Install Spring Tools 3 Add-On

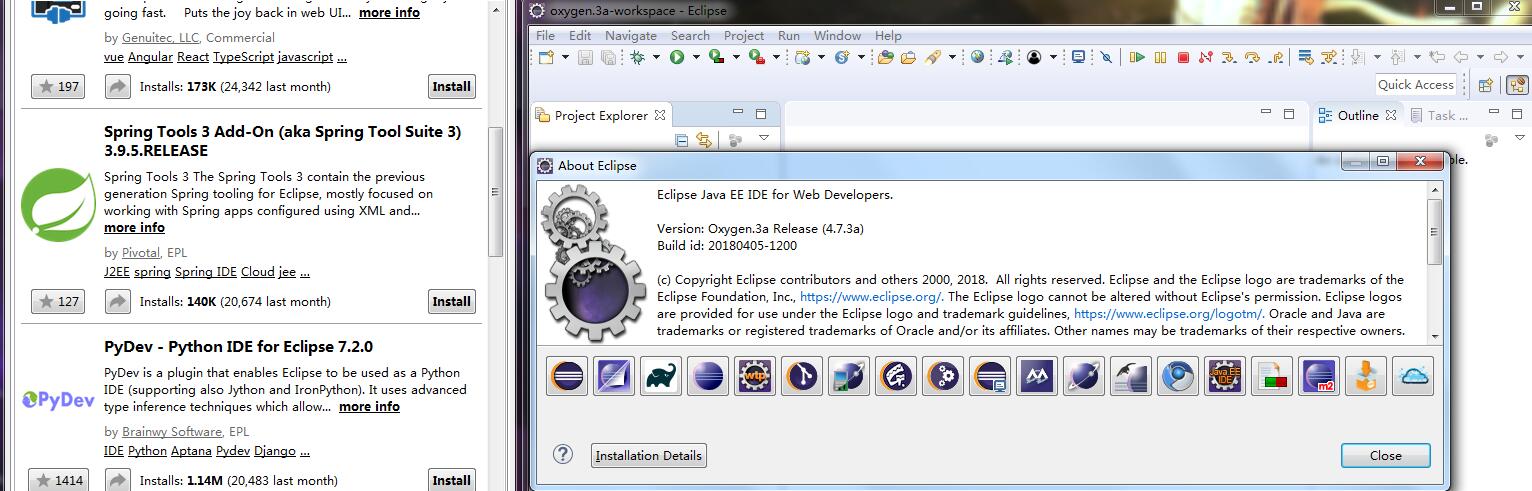pos(451,301)
